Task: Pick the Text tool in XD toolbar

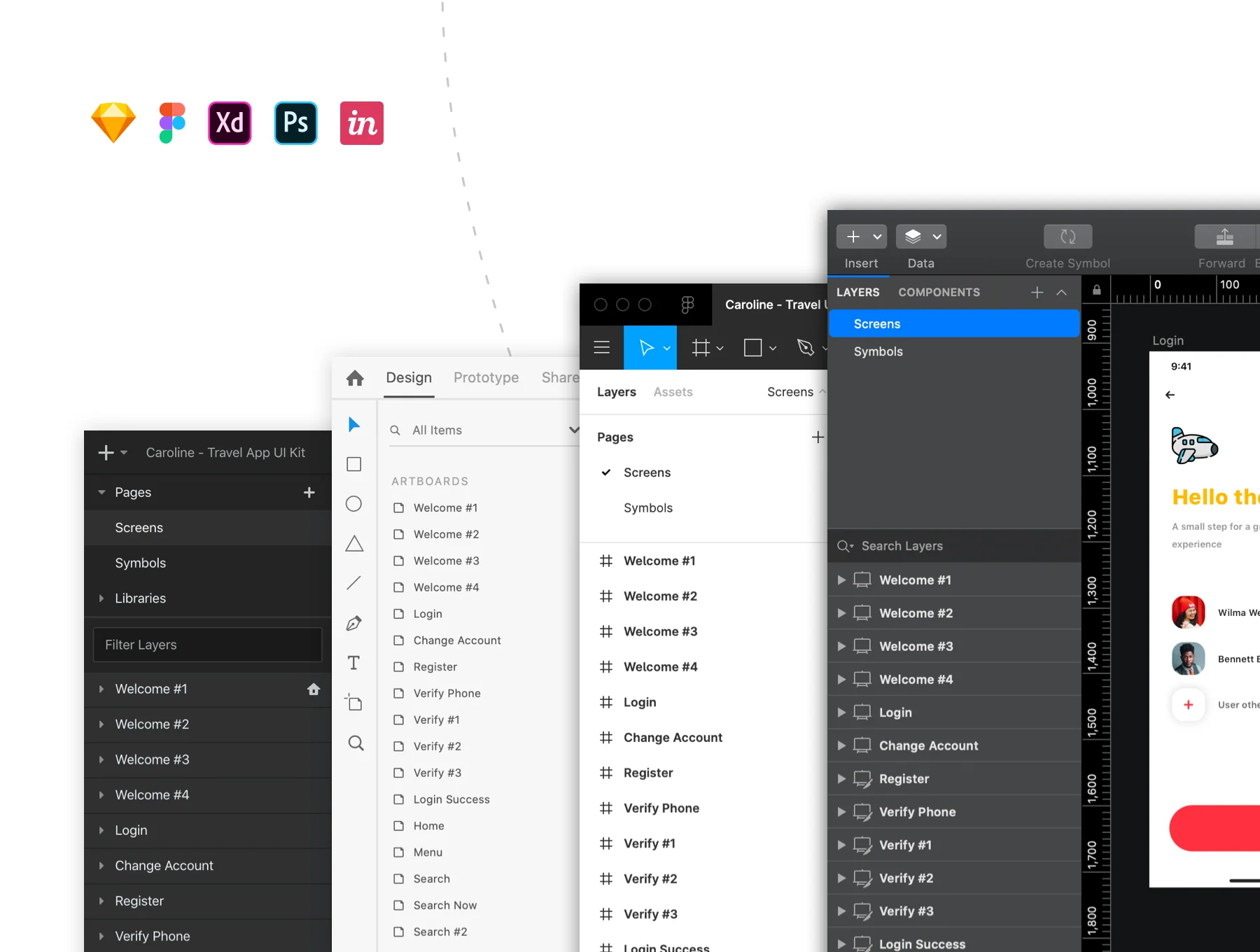Action: (354, 663)
